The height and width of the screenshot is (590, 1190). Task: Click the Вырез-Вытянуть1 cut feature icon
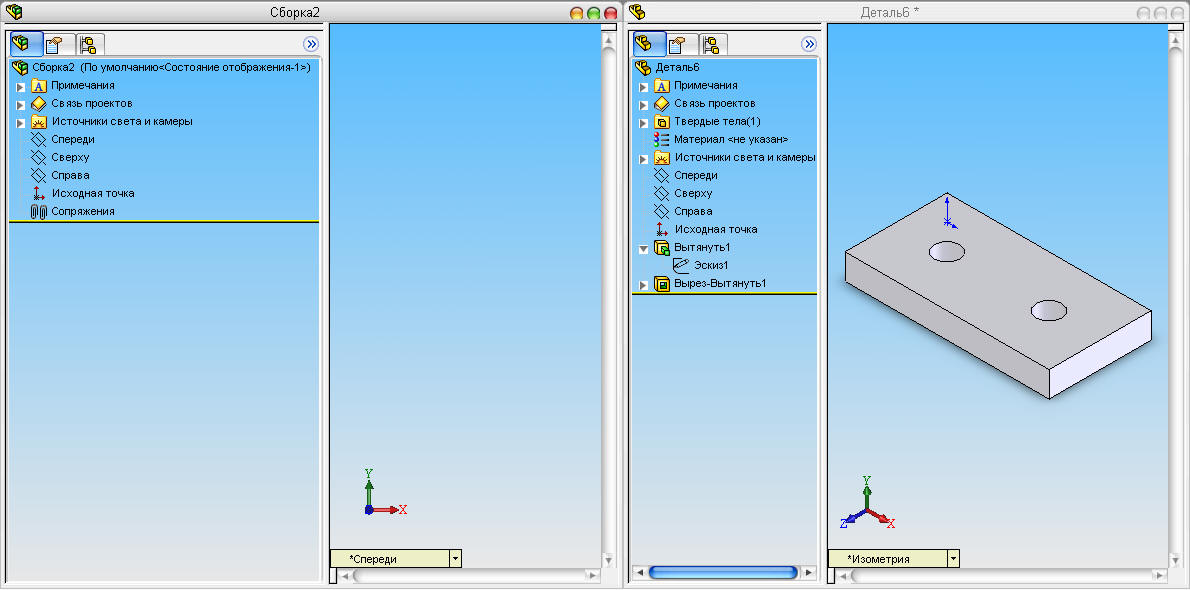point(662,284)
